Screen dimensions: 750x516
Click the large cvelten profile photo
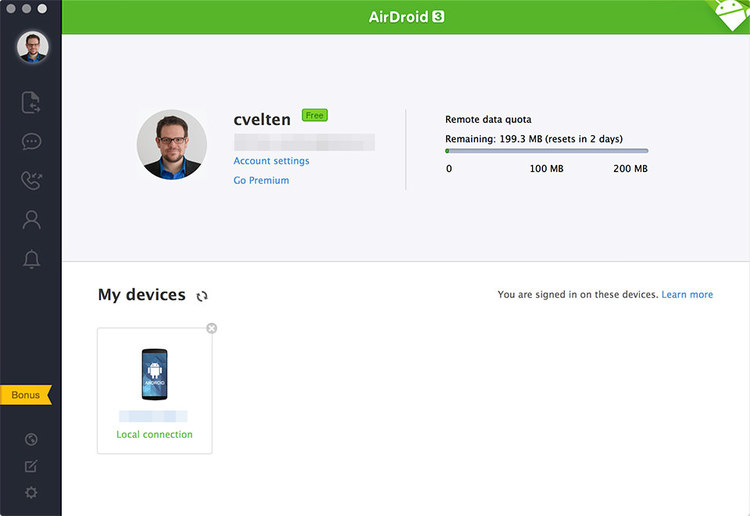172,144
